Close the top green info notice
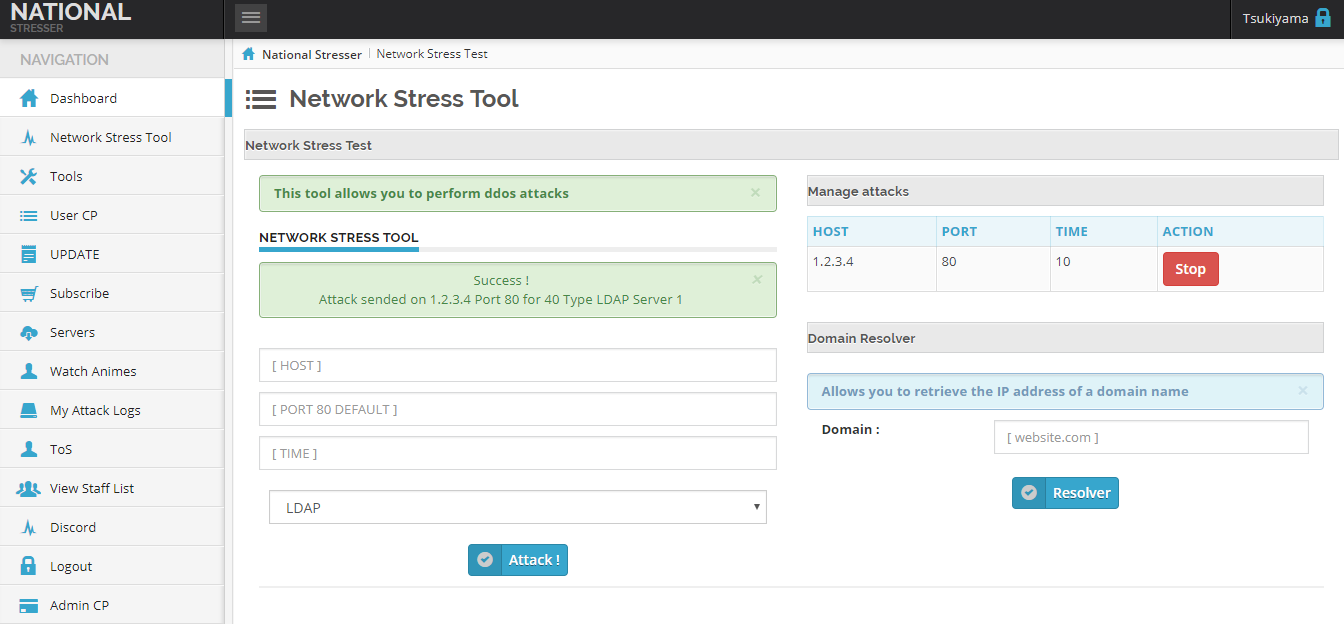1344x624 pixels. click(756, 192)
